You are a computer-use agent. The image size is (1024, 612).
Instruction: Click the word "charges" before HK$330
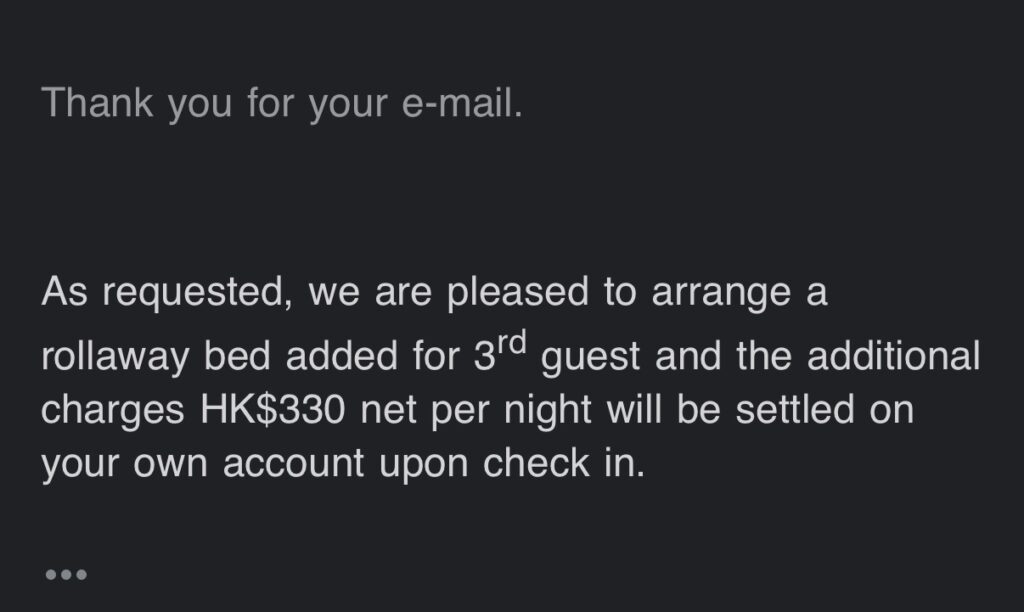pos(113,411)
